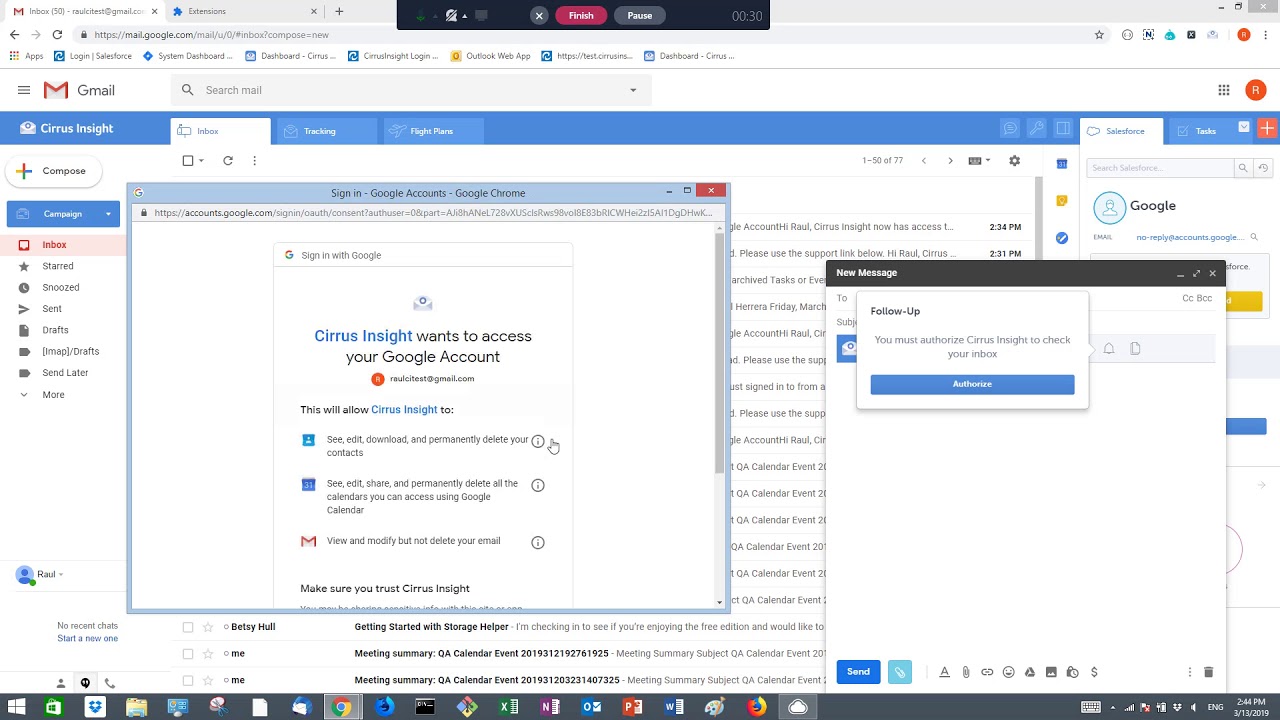
Task: Click the Start a new one chat link
Action: click(87, 638)
